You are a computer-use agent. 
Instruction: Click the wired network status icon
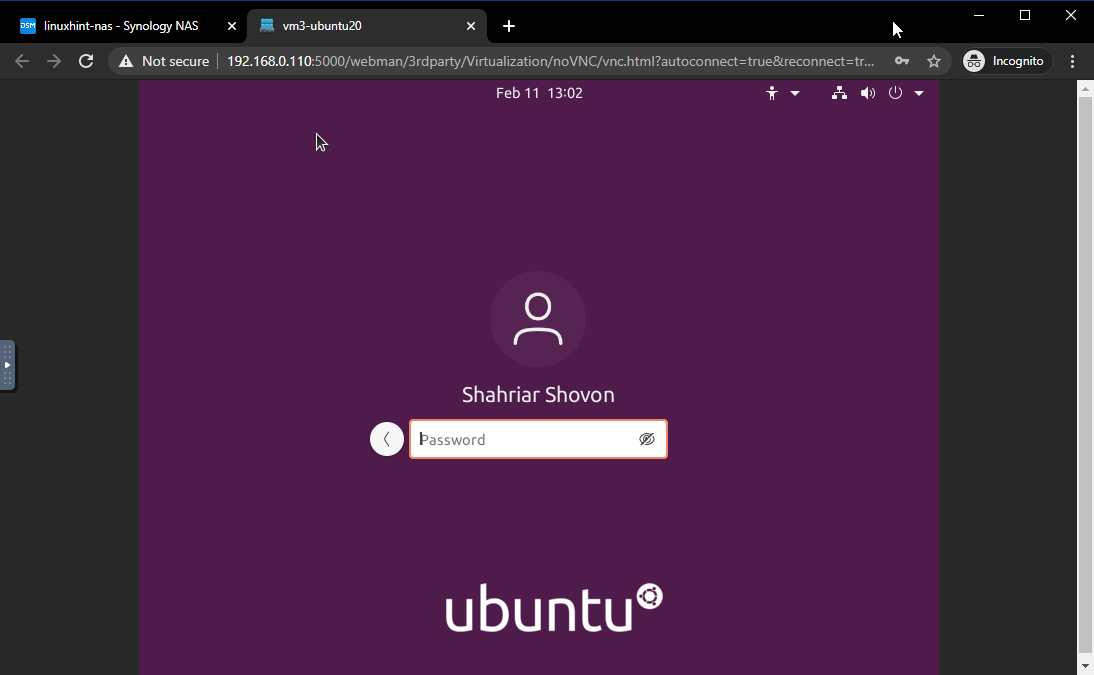point(839,93)
